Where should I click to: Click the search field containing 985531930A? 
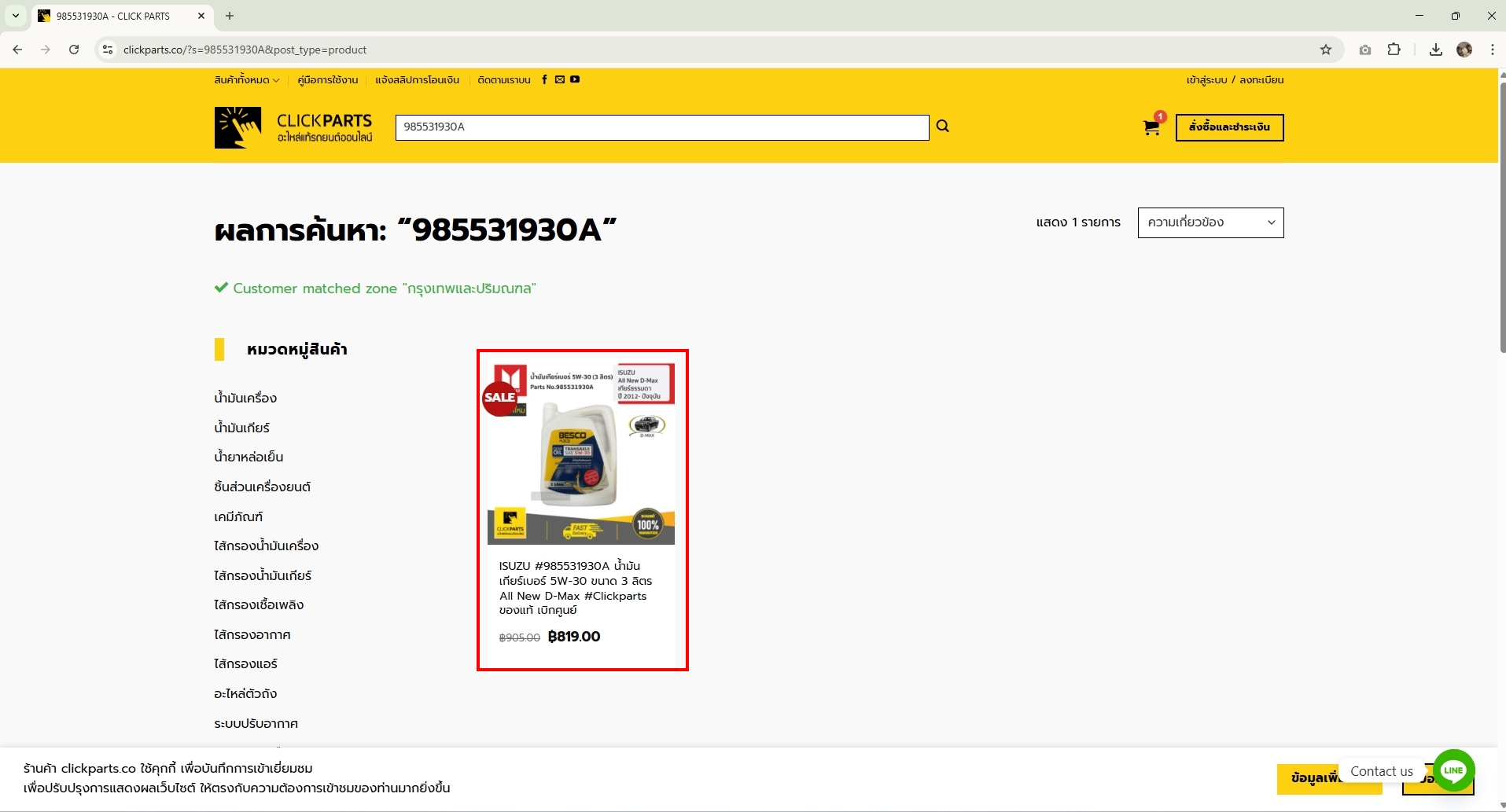661,127
